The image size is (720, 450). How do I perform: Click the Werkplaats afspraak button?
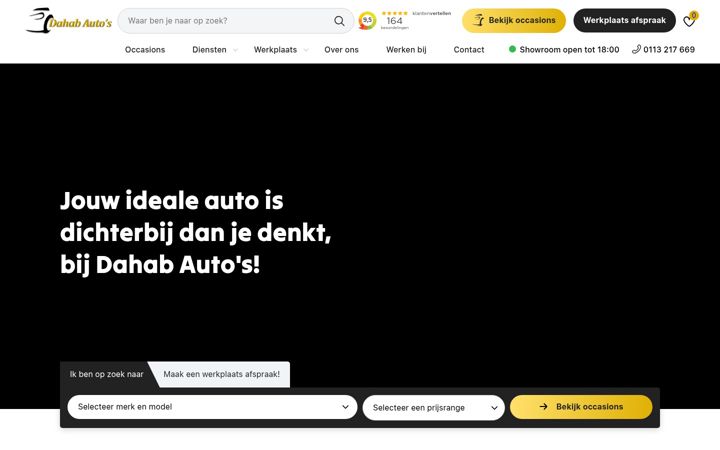624,20
